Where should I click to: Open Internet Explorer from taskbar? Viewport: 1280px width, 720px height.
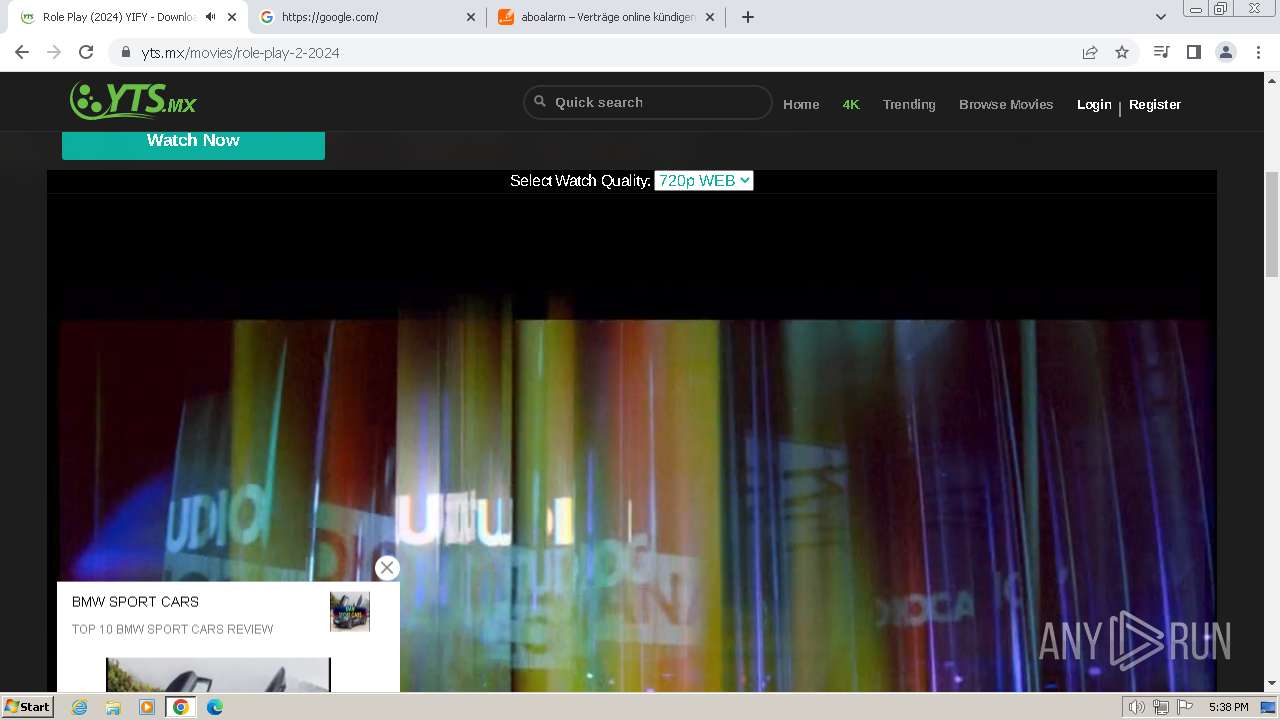(x=80, y=707)
